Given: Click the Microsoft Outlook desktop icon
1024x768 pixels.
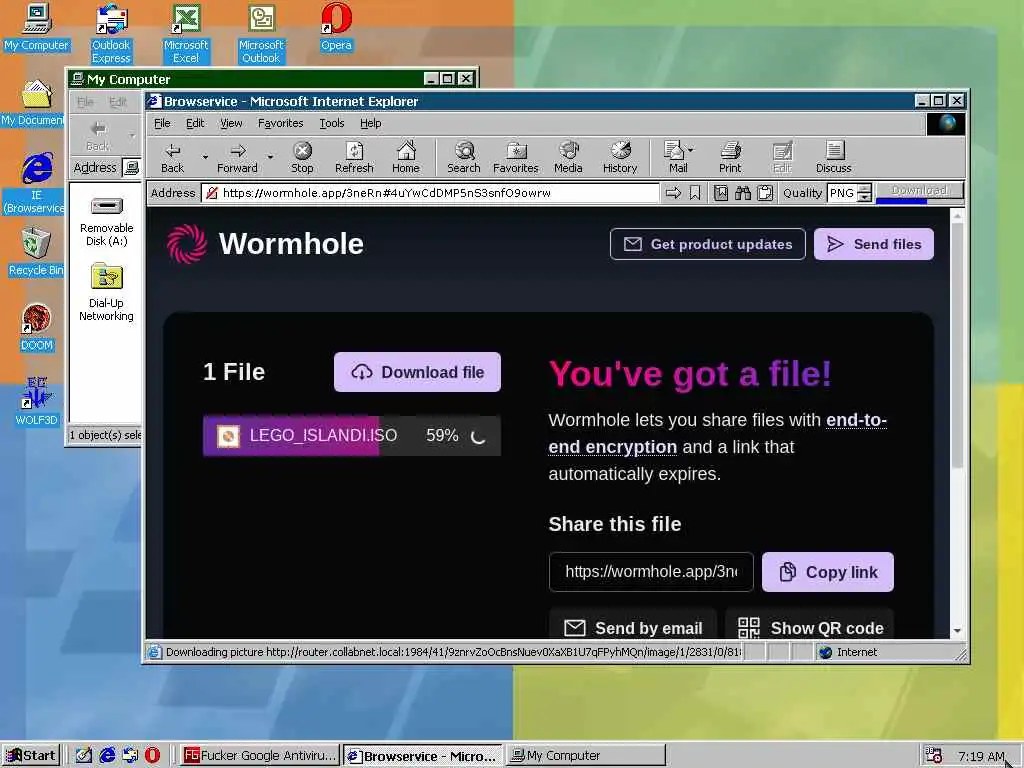Looking at the screenshot, I should pyautogui.click(x=261, y=34).
